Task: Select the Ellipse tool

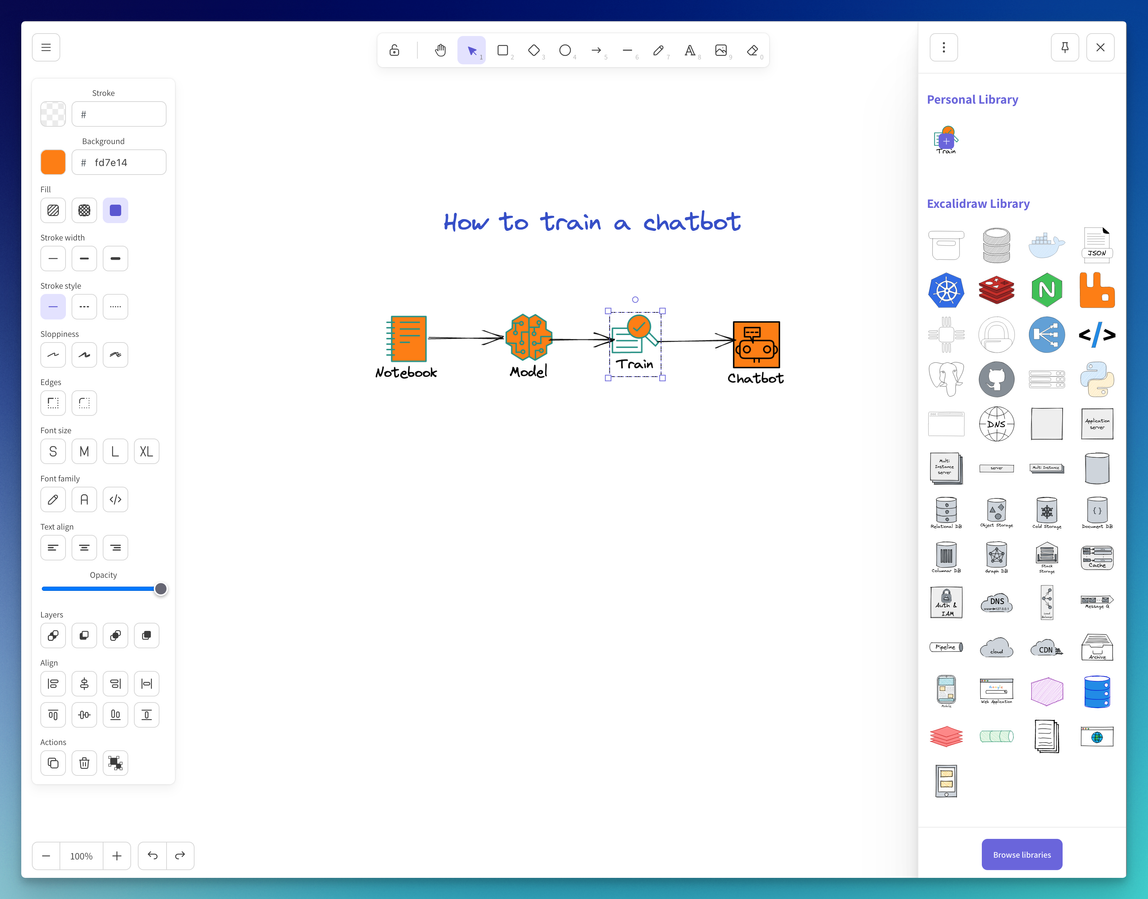Action: (x=565, y=51)
